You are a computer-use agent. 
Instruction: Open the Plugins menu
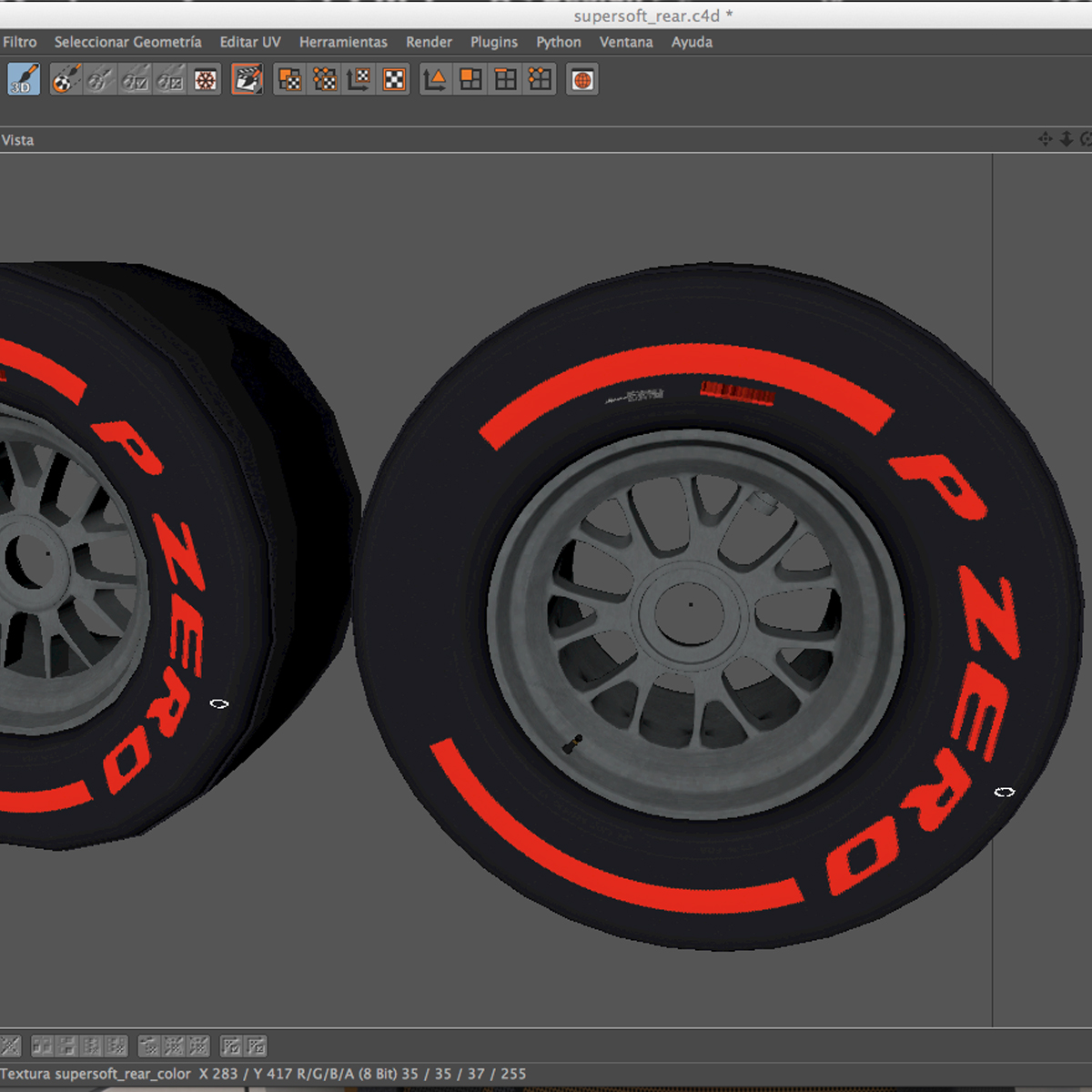click(x=494, y=42)
